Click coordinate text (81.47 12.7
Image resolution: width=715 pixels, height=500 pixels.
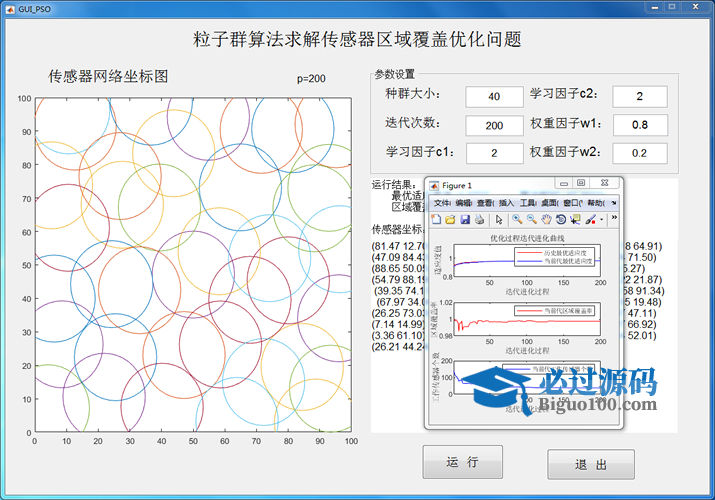[x=398, y=247]
